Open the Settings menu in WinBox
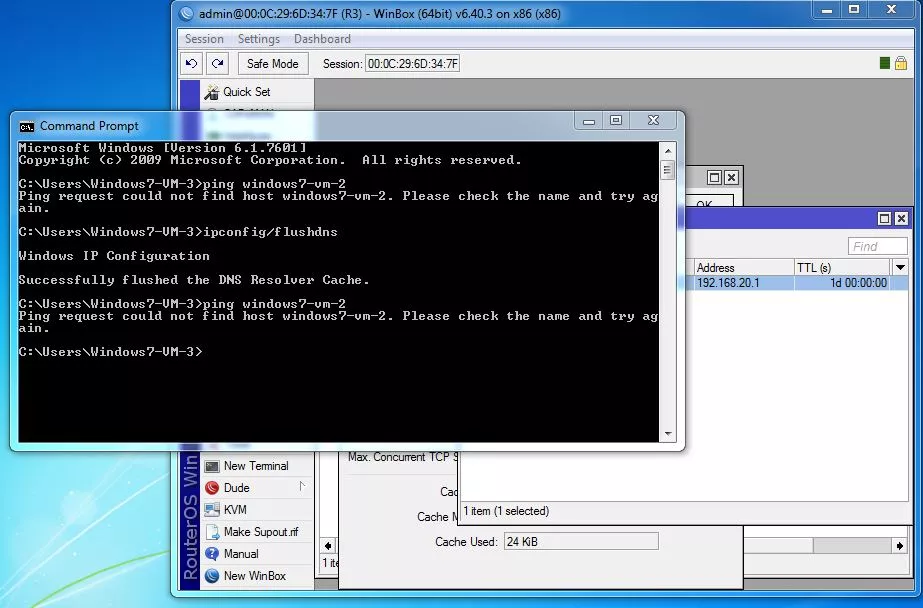Screen dimensions: 923x608 [258, 39]
